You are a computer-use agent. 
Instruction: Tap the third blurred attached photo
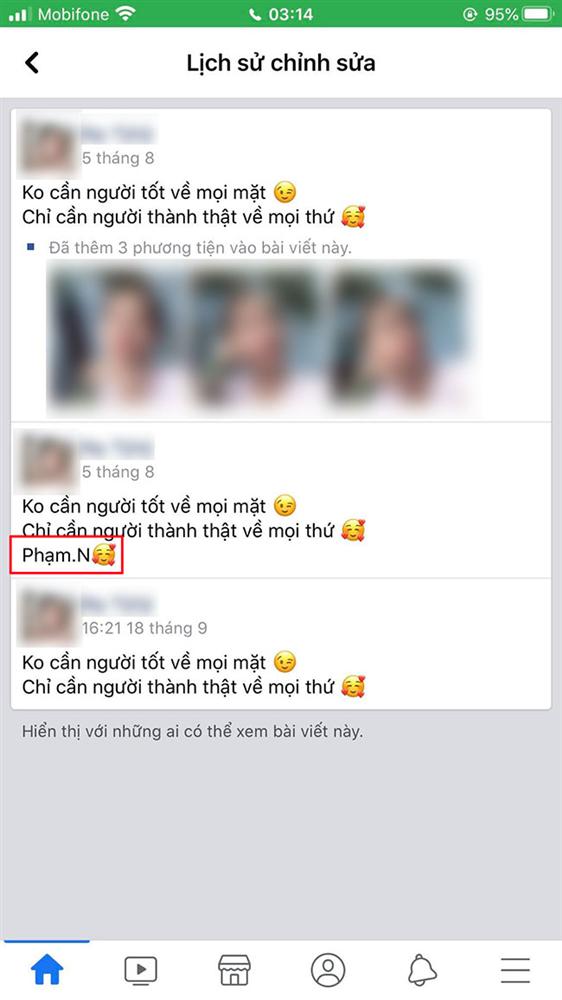[399, 338]
